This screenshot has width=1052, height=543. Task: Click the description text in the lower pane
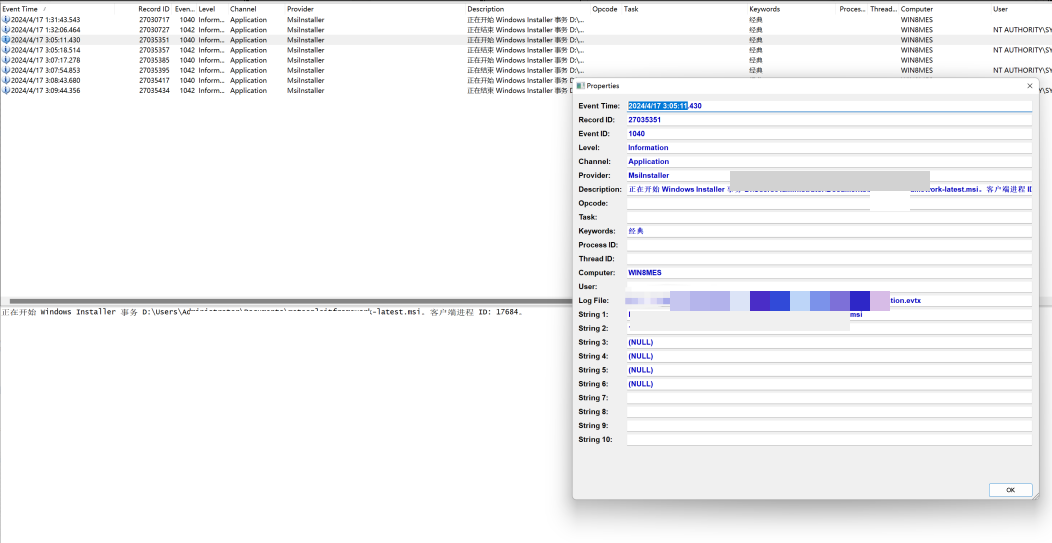pos(260,312)
